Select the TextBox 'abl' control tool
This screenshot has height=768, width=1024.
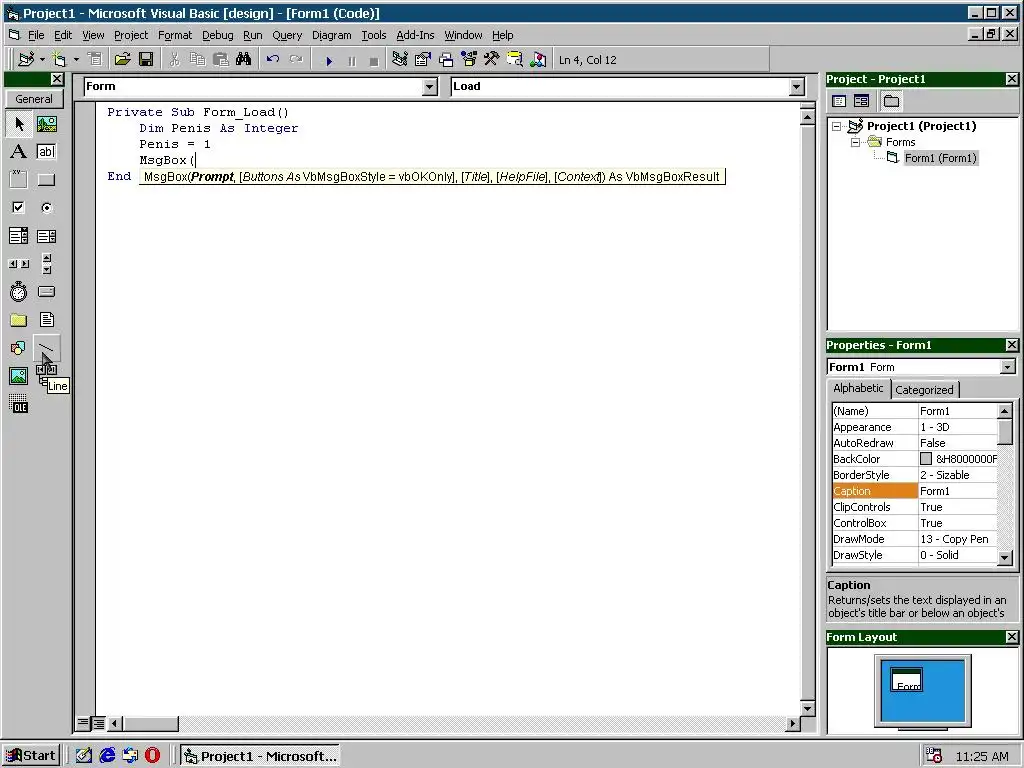46,152
